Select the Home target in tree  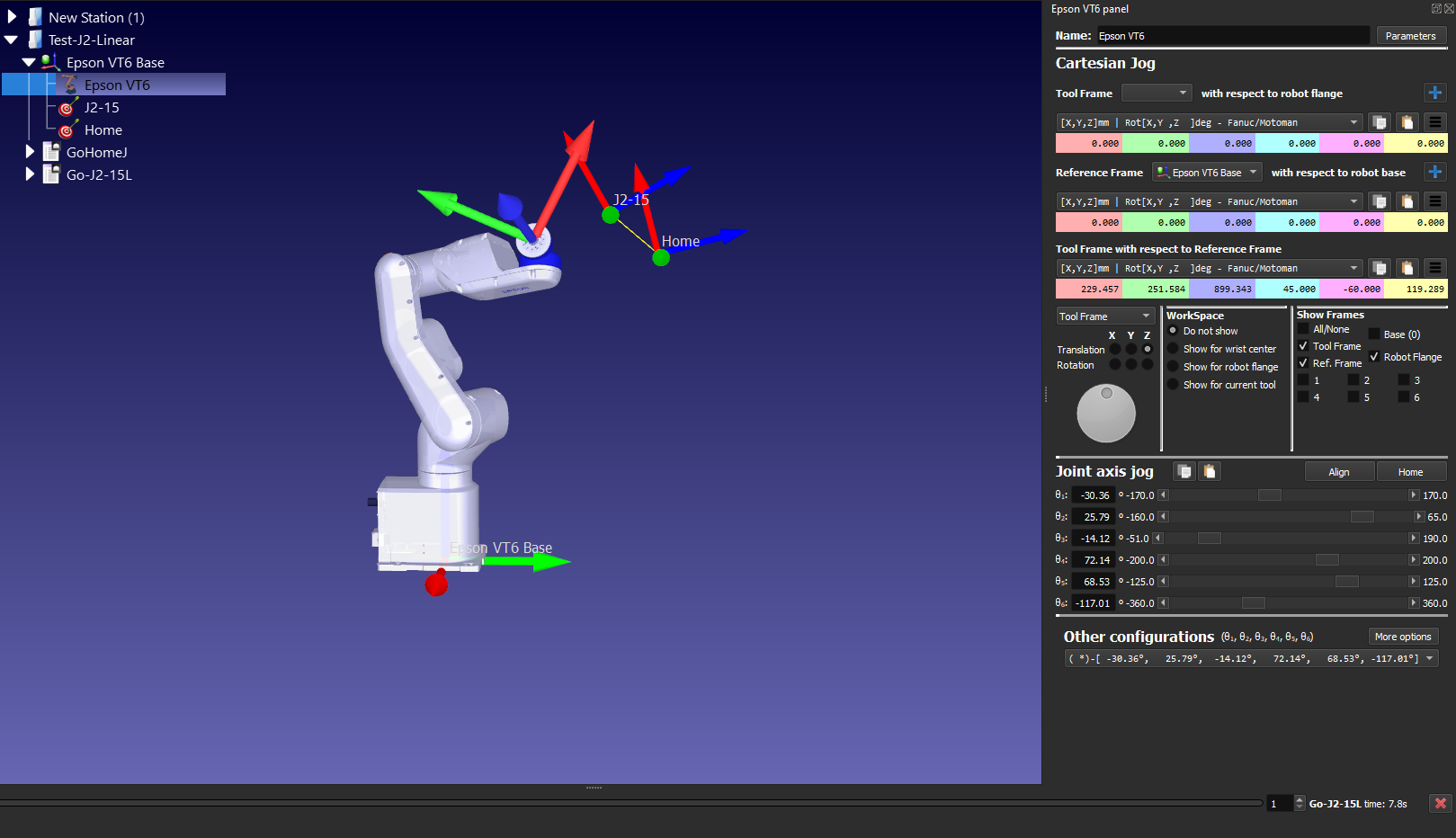[x=103, y=130]
